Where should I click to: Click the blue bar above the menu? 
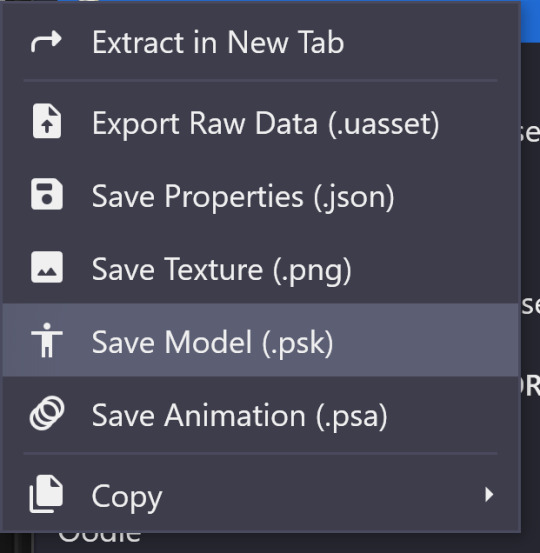click(x=530, y=21)
